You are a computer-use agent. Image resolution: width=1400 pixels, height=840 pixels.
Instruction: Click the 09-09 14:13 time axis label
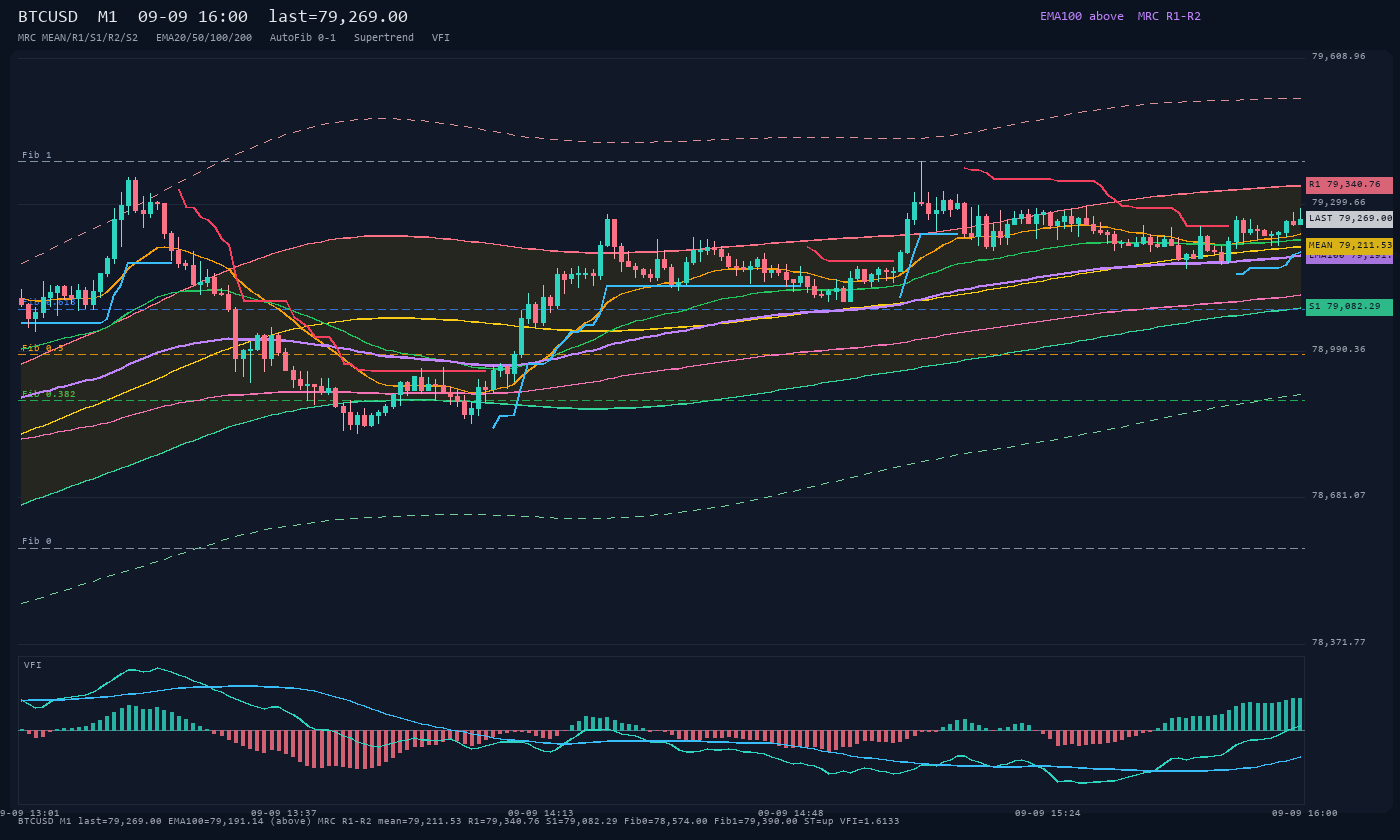click(541, 814)
